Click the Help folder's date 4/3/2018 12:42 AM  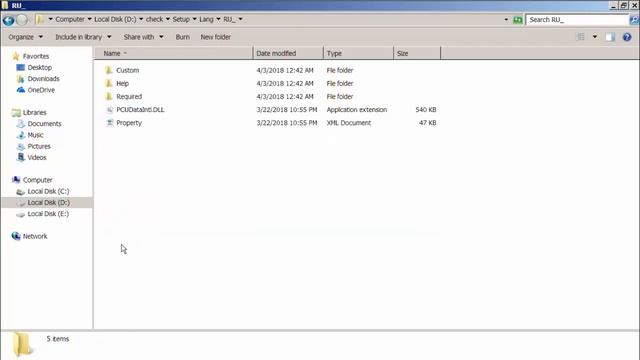coord(285,83)
